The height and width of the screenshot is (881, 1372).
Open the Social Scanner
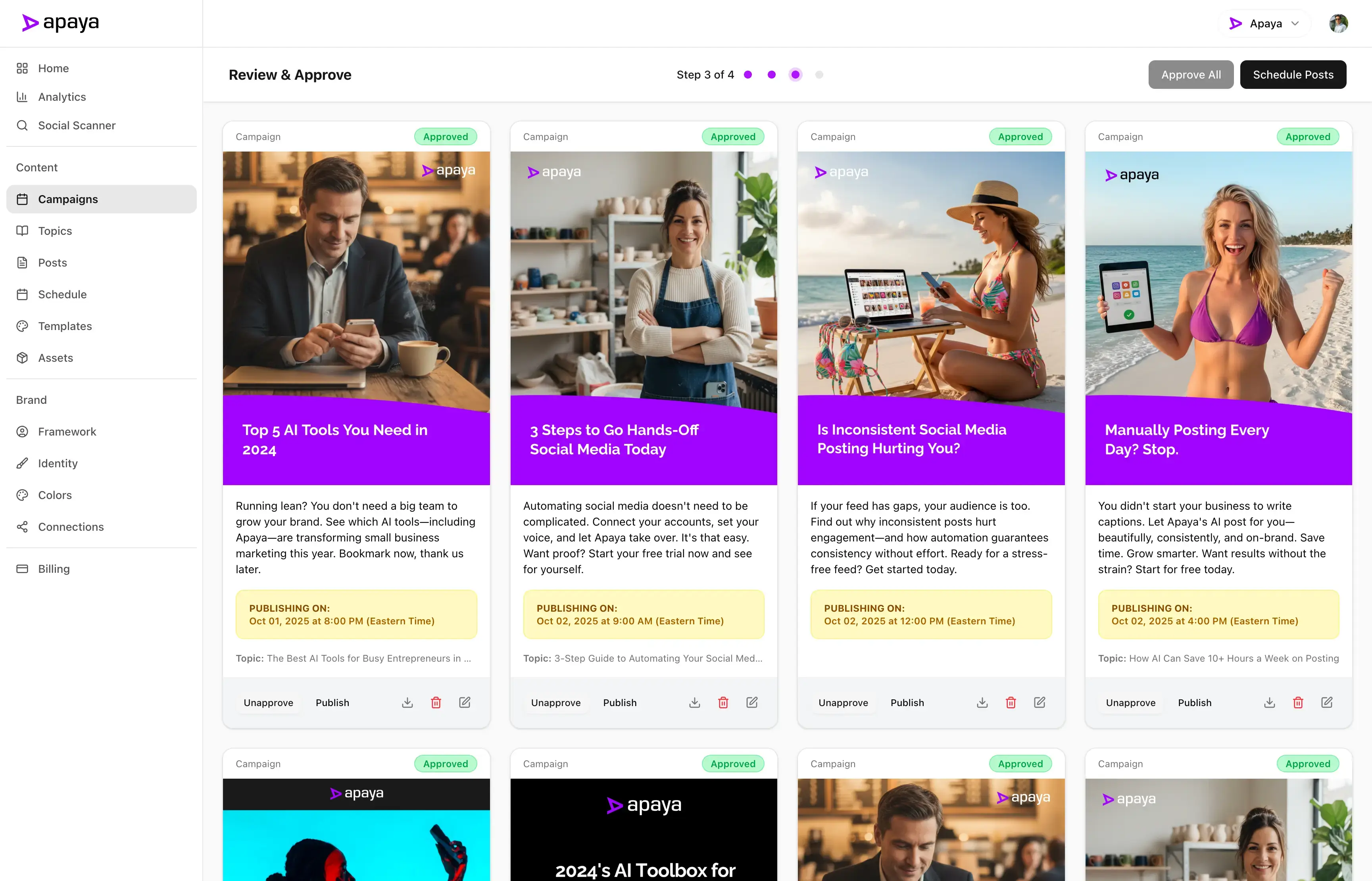coord(77,125)
